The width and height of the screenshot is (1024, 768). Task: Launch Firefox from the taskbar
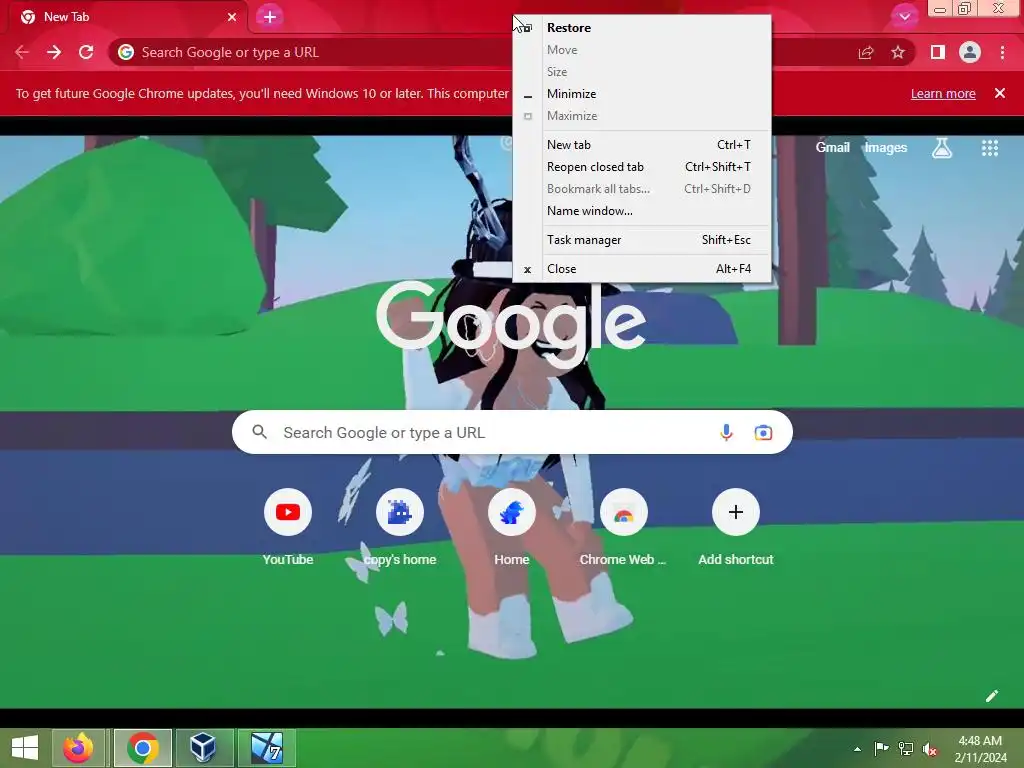(78, 748)
